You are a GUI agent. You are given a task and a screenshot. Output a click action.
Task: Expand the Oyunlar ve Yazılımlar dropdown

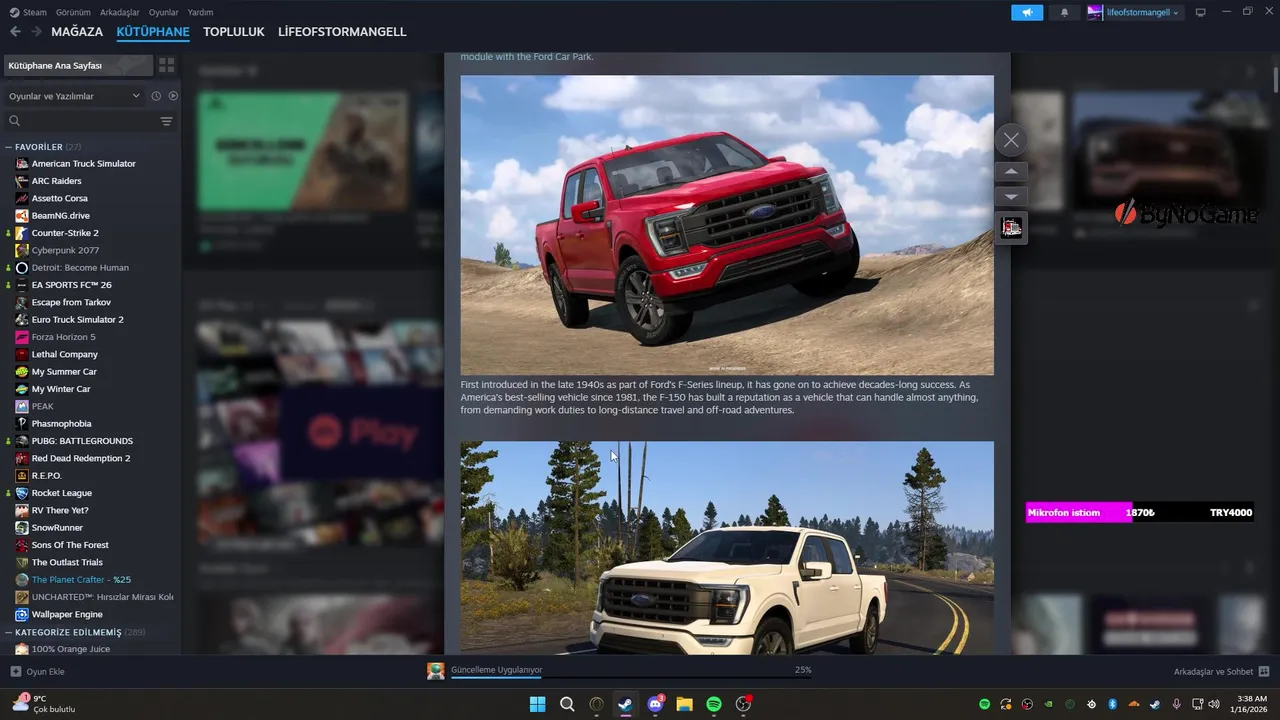click(74, 96)
